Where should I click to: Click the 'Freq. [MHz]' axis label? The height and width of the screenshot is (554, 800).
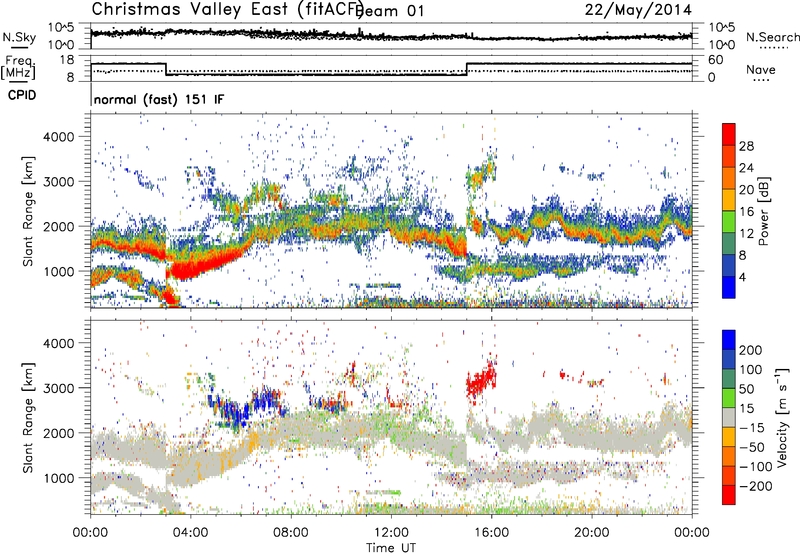pyautogui.click(x=18, y=68)
